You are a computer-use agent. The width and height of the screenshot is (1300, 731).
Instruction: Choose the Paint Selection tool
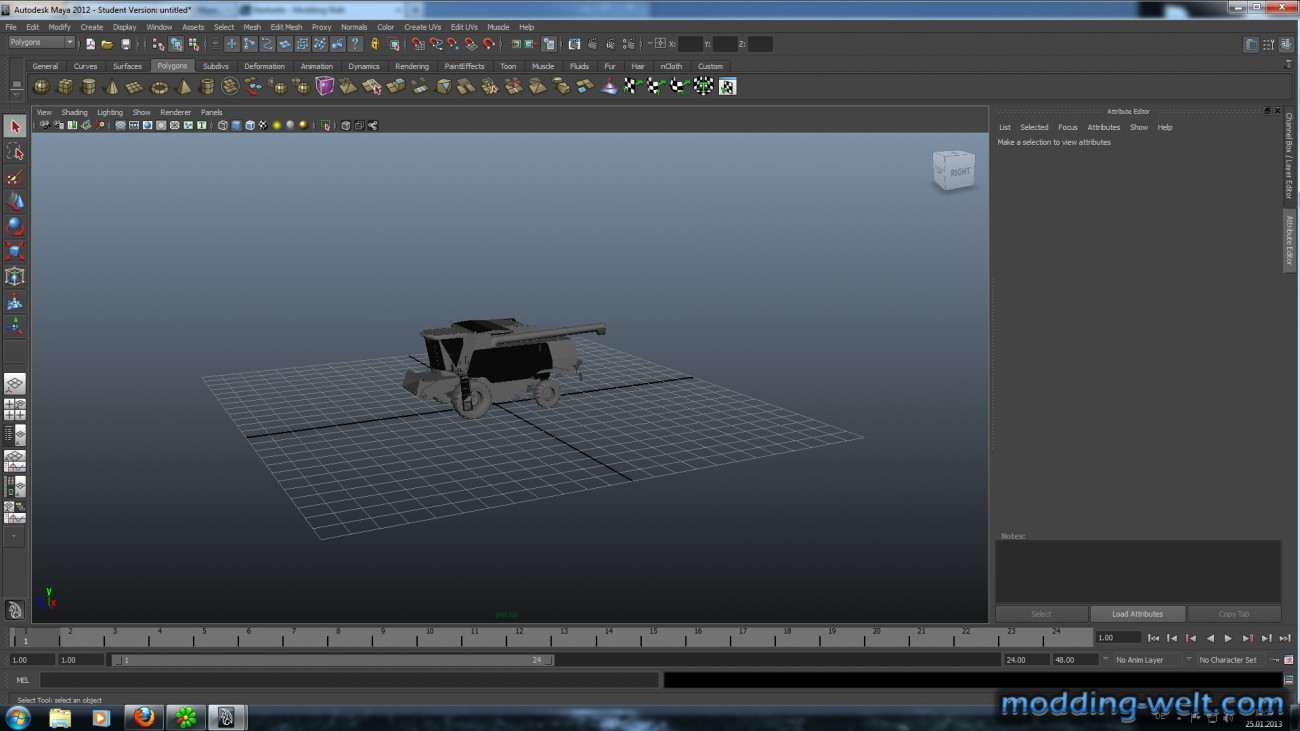15,177
